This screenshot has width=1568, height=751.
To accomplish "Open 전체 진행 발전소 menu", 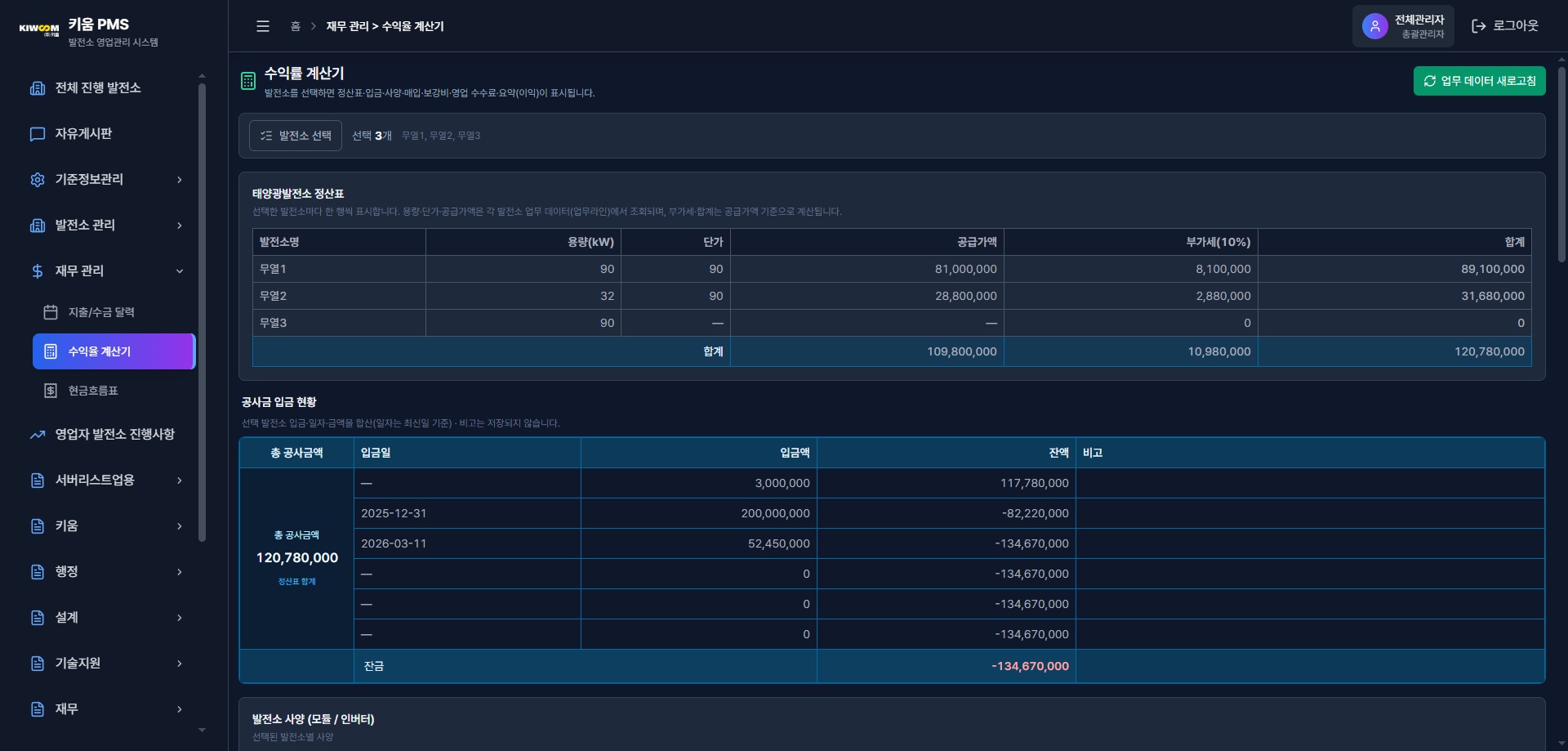I will coord(108,88).
